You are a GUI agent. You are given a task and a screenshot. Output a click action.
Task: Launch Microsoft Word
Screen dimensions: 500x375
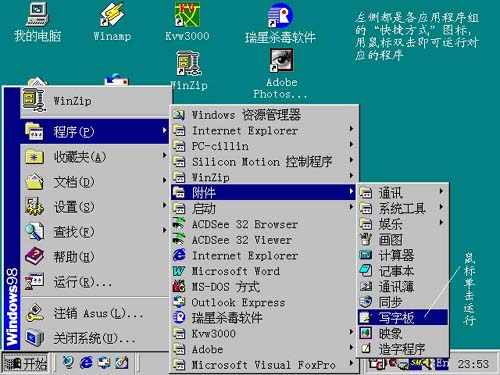point(264,271)
